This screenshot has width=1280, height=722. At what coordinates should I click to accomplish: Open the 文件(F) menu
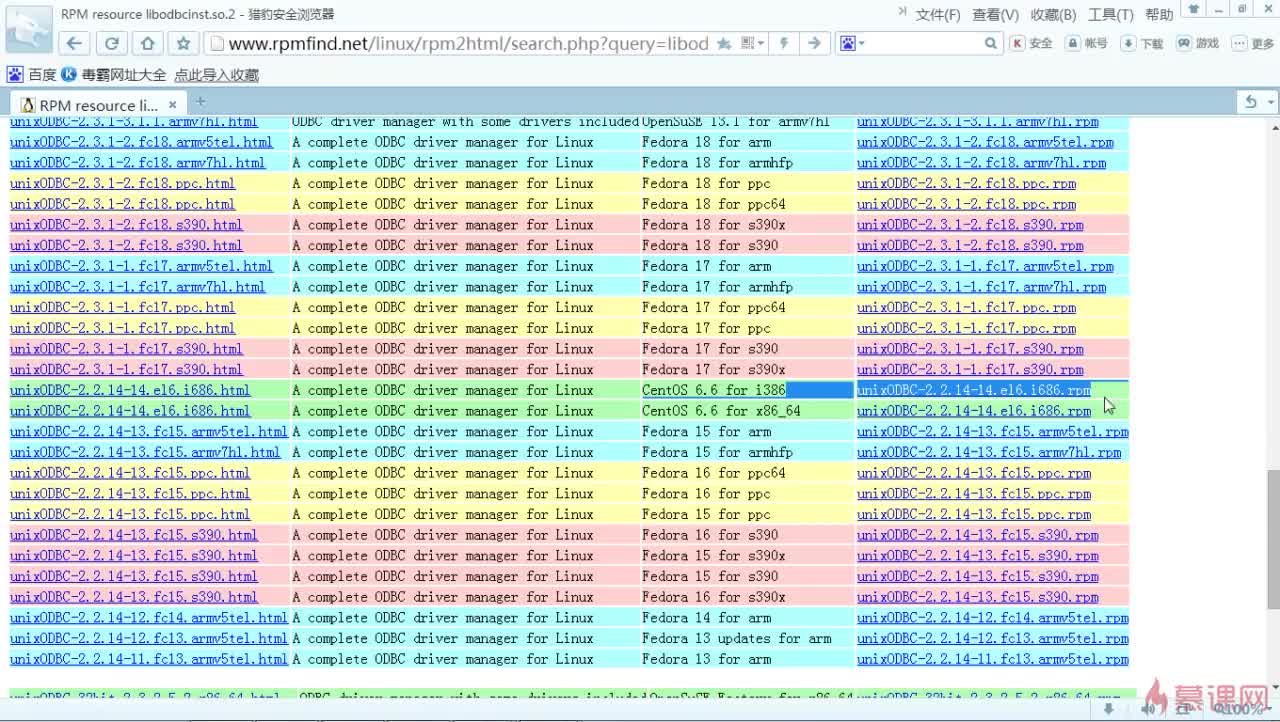(938, 14)
